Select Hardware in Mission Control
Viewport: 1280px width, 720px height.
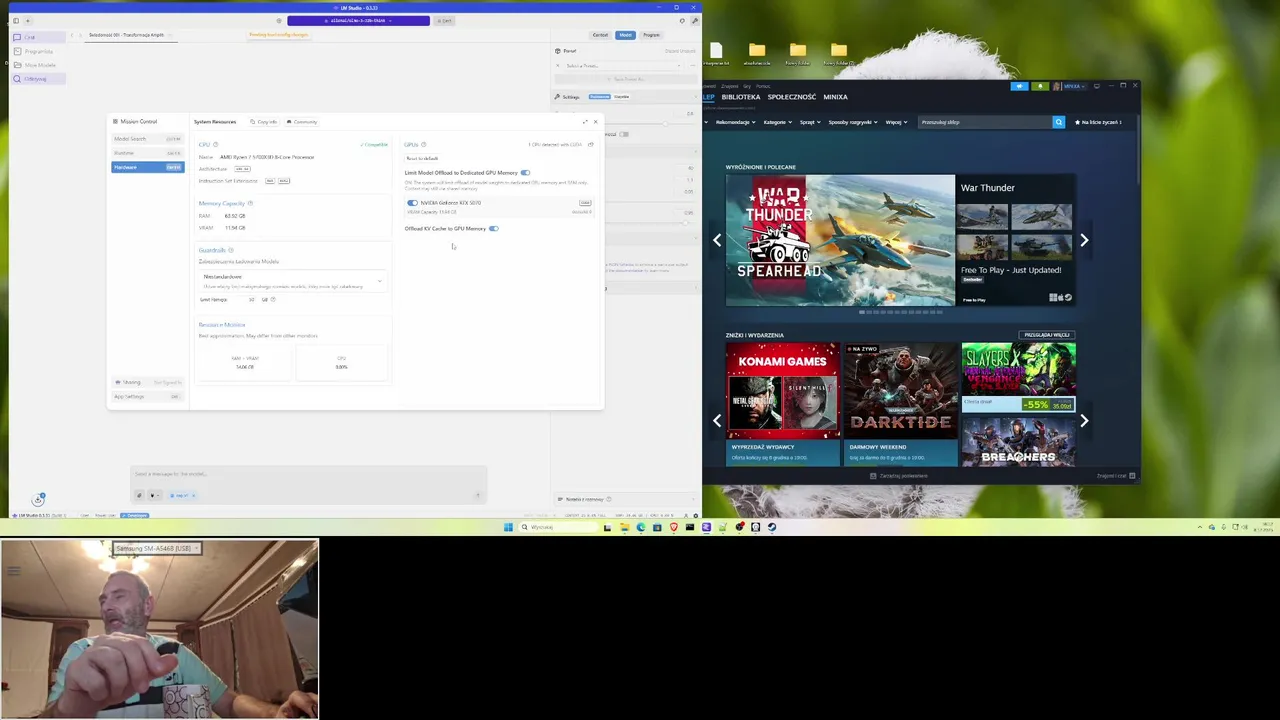coord(147,167)
